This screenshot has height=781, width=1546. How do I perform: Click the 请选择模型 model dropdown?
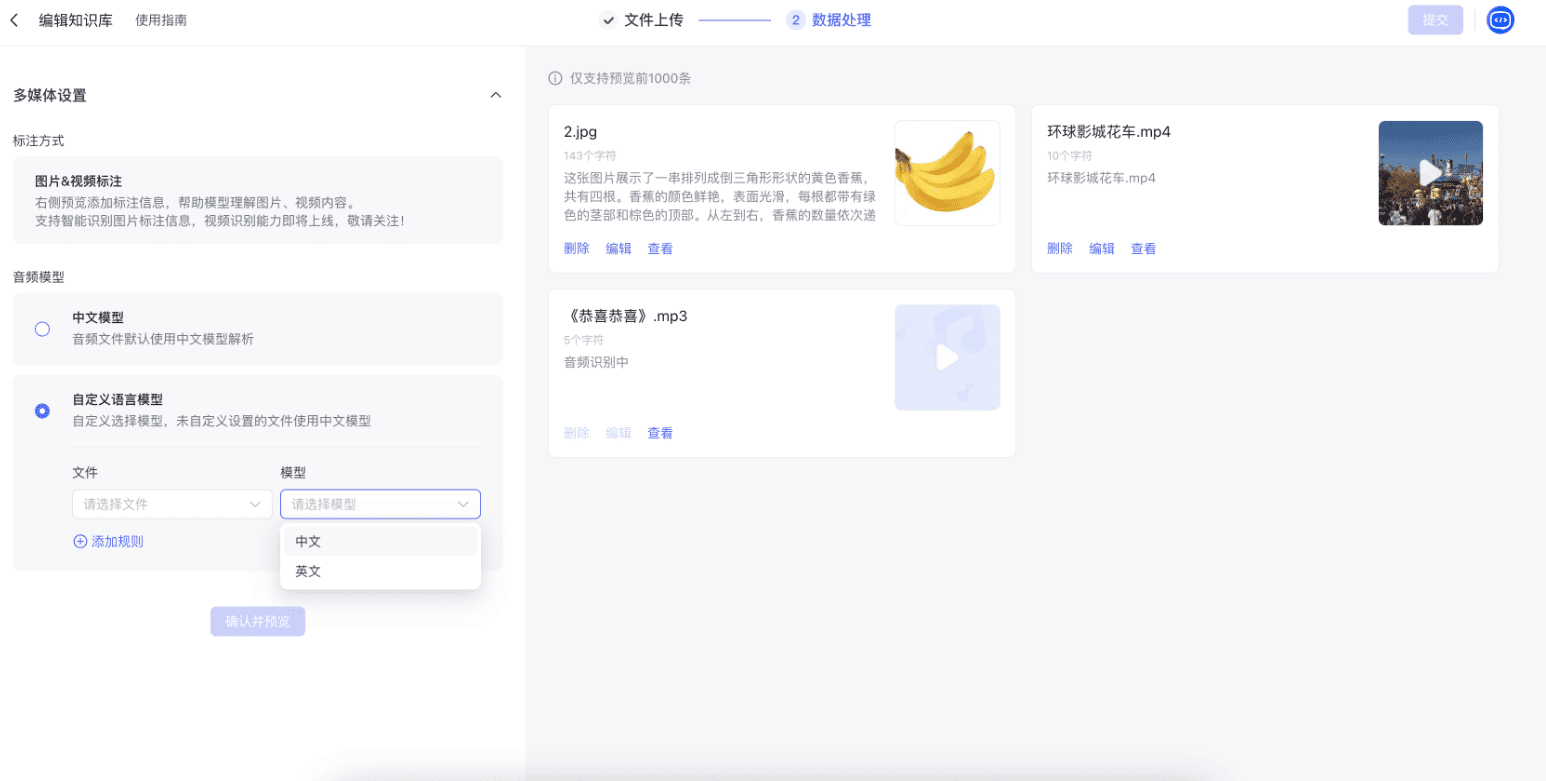tap(380, 504)
